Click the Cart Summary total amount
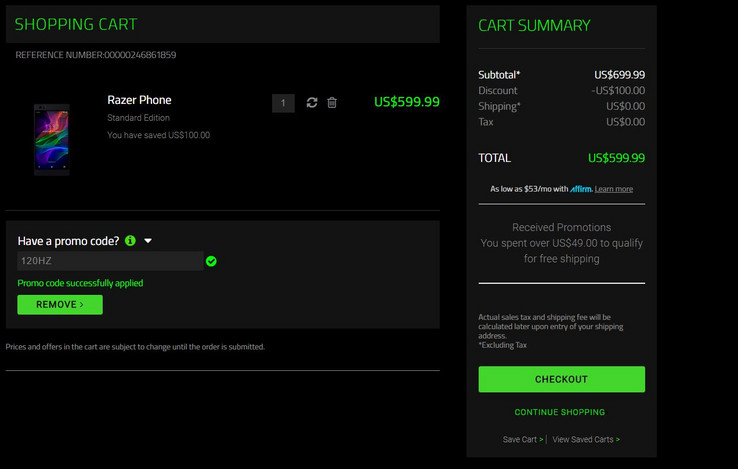The image size is (738, 469). point(616,158)
